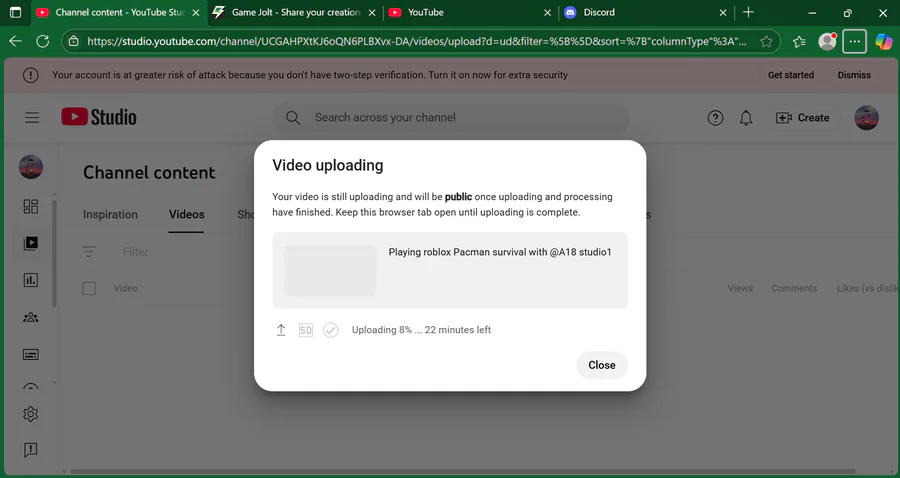The width and height of the screenshot is (900, 478).
Task: Click the title Playing roblox Pacman survival
Action: [500, 252]
